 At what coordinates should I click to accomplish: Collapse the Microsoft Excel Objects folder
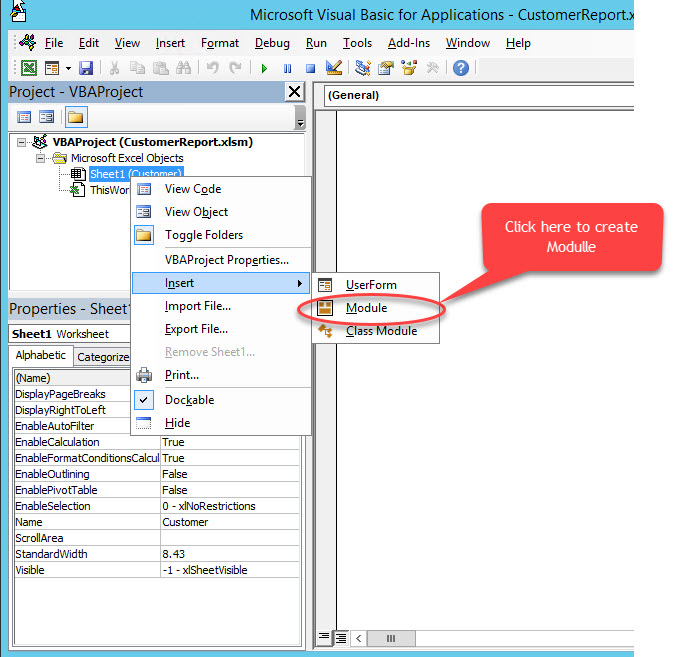40,158
